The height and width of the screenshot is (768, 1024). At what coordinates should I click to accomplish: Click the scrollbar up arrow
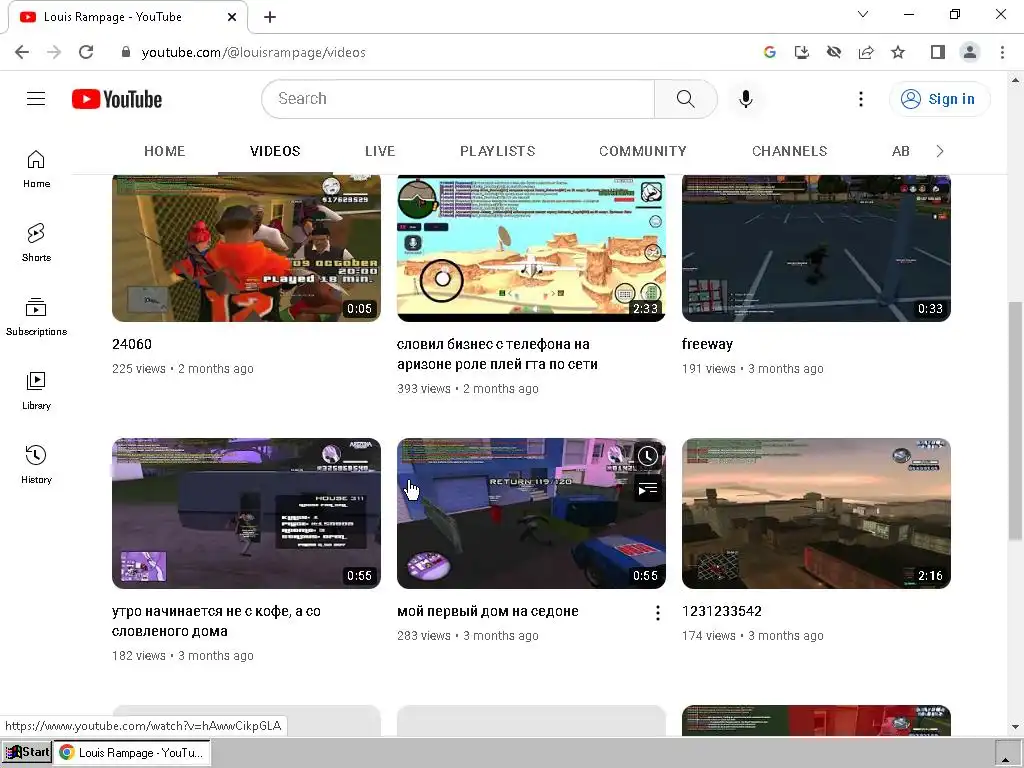(1016, 80)
